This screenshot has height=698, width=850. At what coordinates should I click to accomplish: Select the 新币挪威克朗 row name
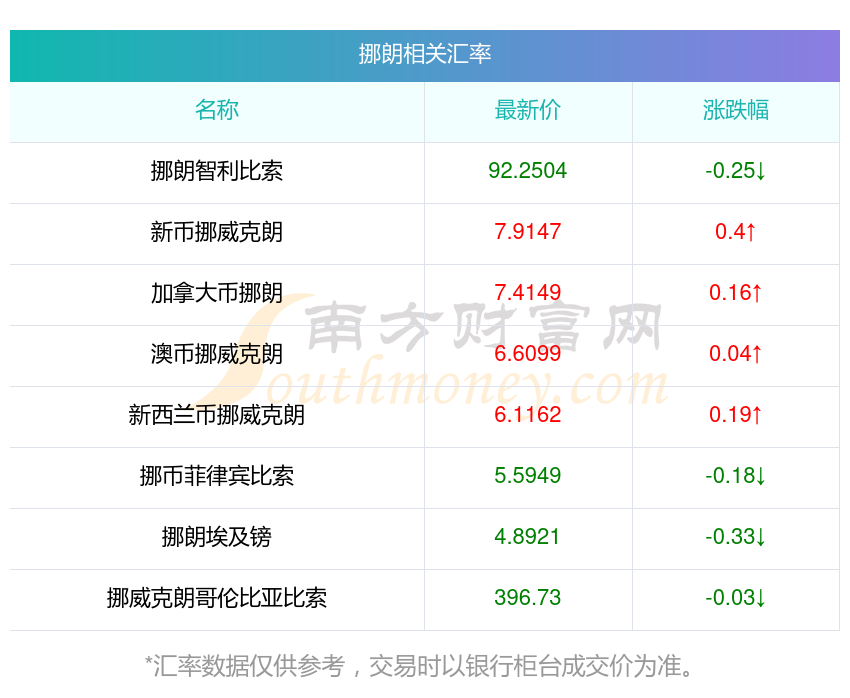(x=217, y=232)
